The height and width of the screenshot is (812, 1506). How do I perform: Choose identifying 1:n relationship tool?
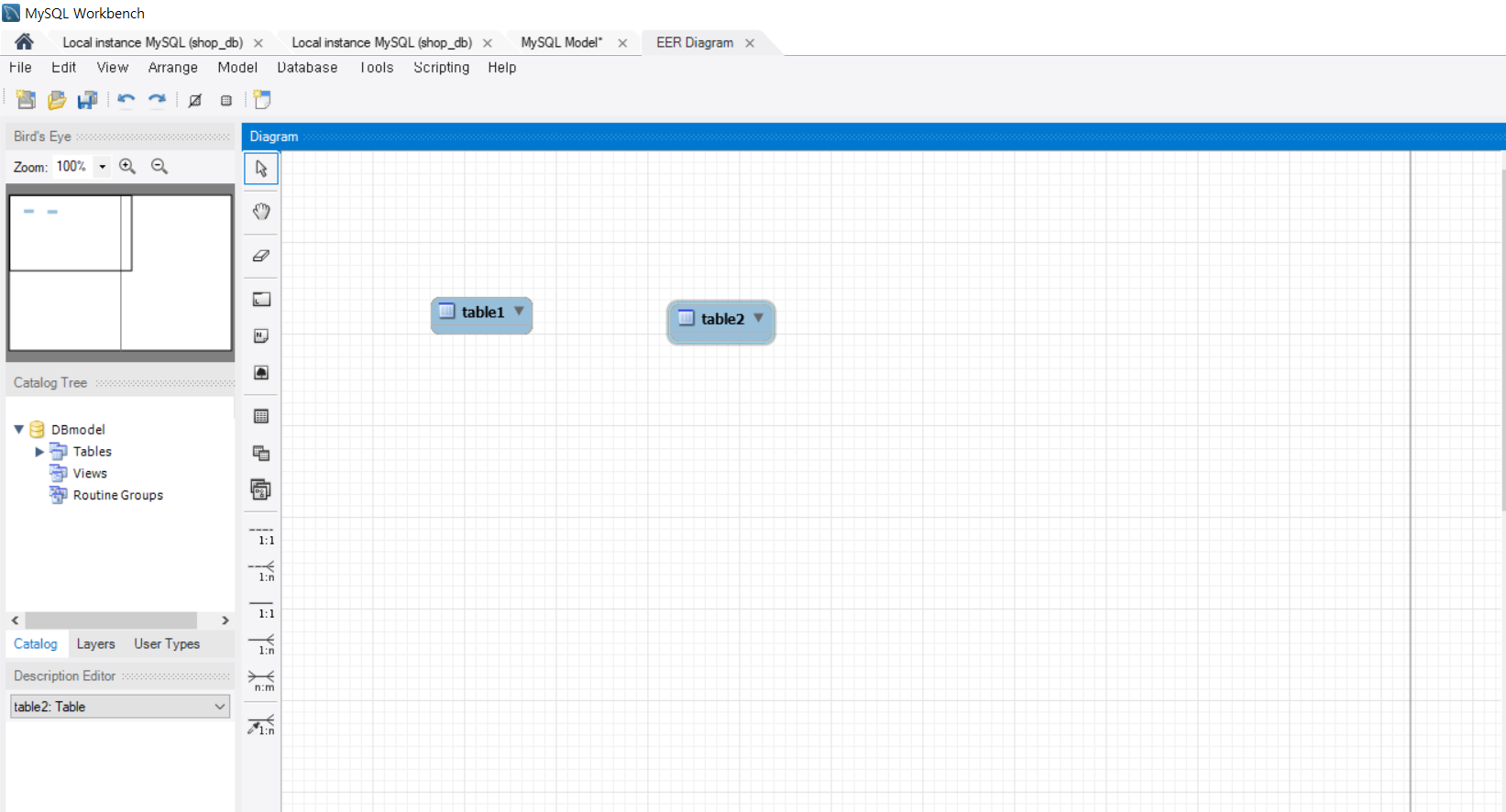pyautogui.click(x=261, y=645)
